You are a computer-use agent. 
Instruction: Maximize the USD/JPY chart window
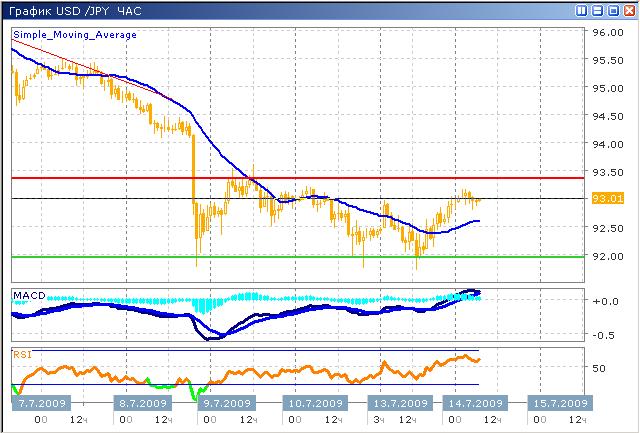click(612, 10)
